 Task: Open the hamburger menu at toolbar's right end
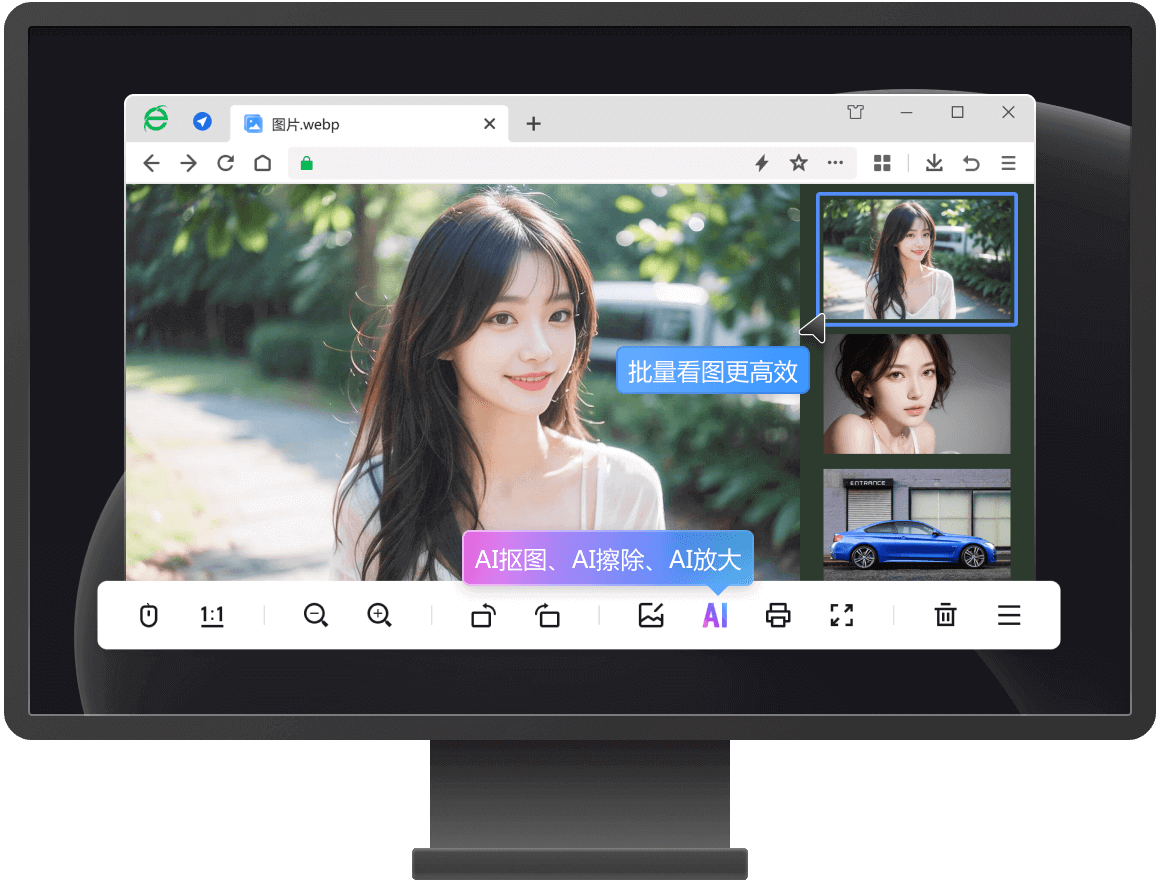[x=1009, y=615]
